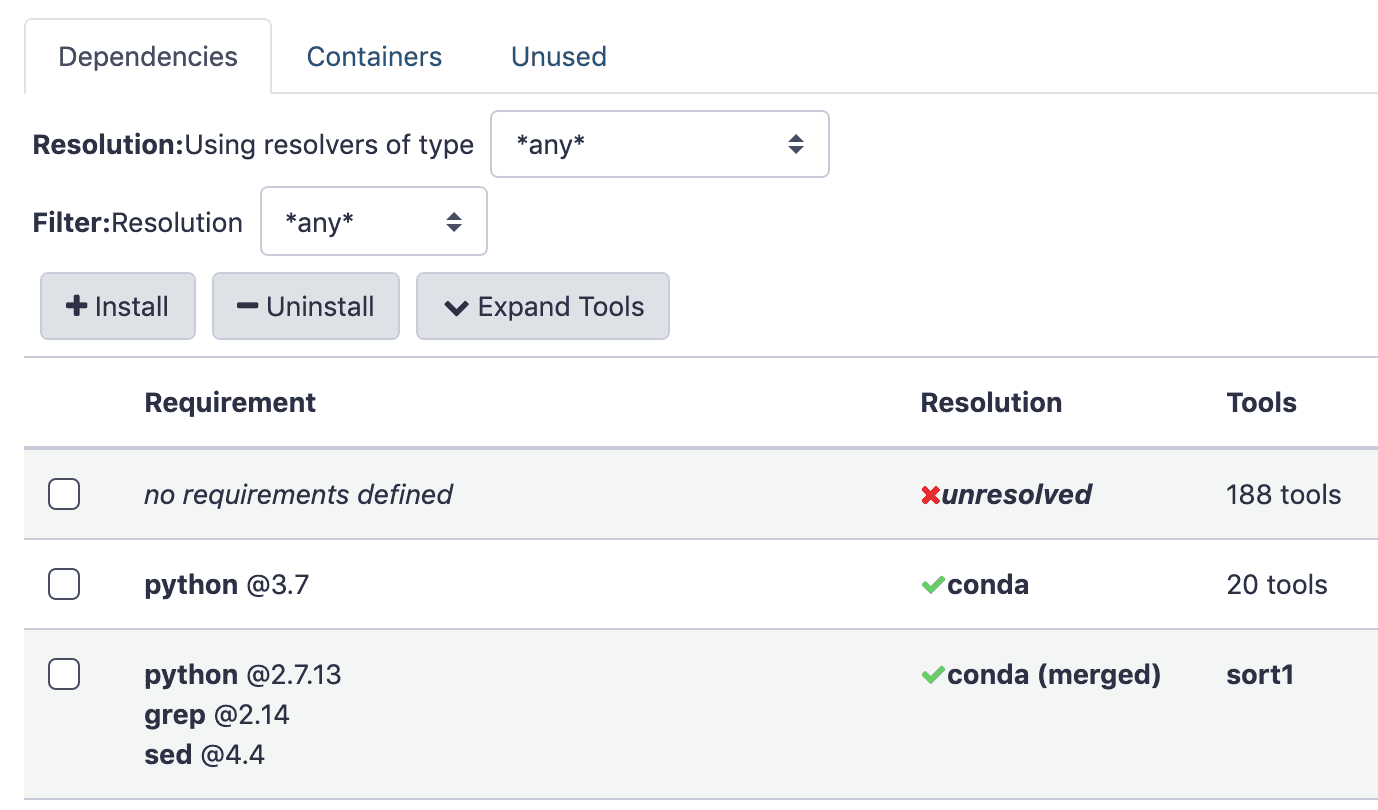Click the Uninstall button
Image resolution: width=1378 pixels, height=810 pixels.
click(306, 306)
